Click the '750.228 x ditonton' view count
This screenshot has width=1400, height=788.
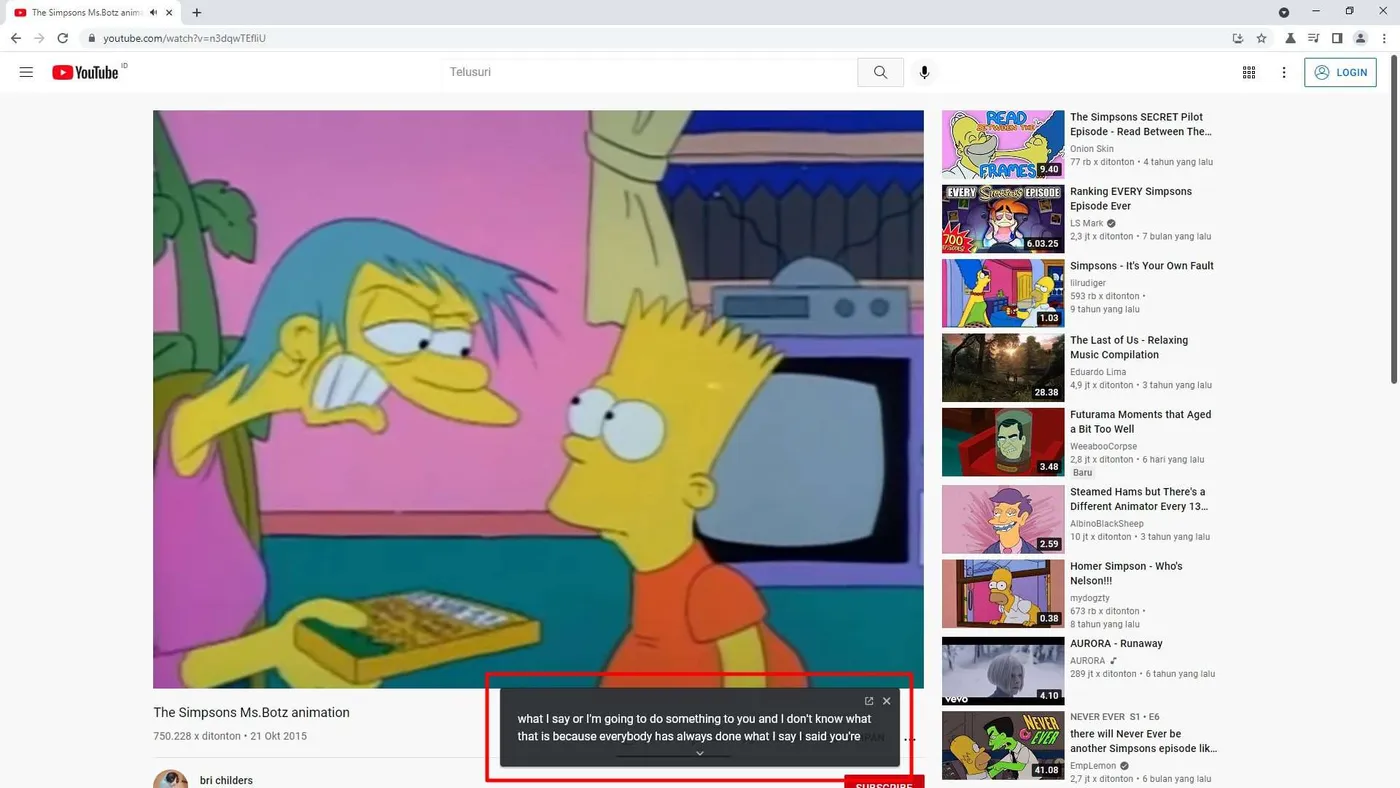197,736
